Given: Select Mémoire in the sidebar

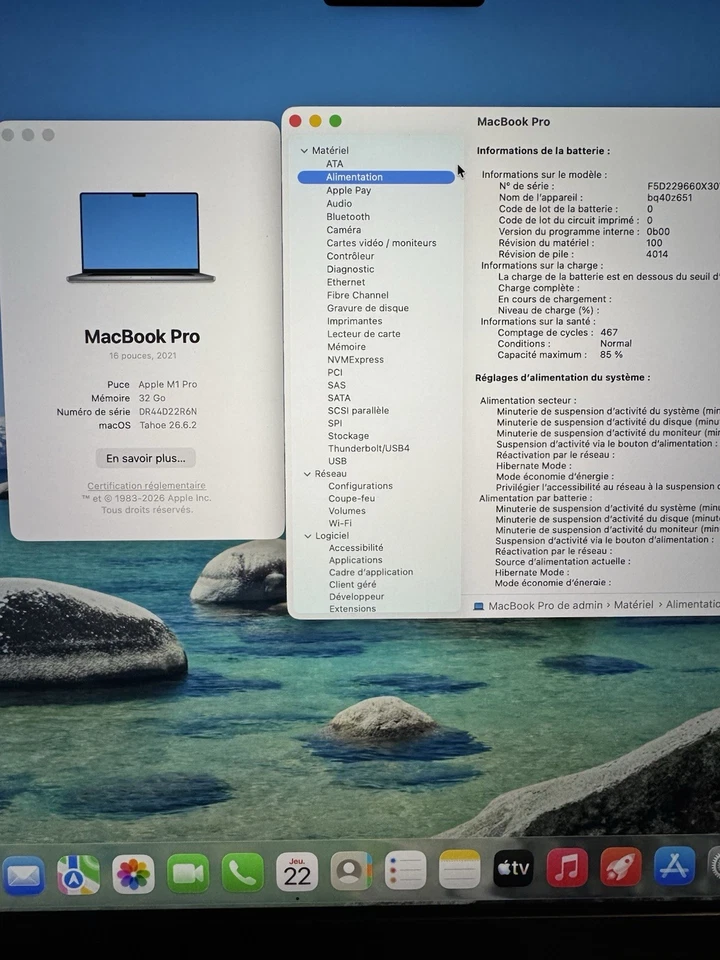Looking at the screenshot, I should click(347, 347).
